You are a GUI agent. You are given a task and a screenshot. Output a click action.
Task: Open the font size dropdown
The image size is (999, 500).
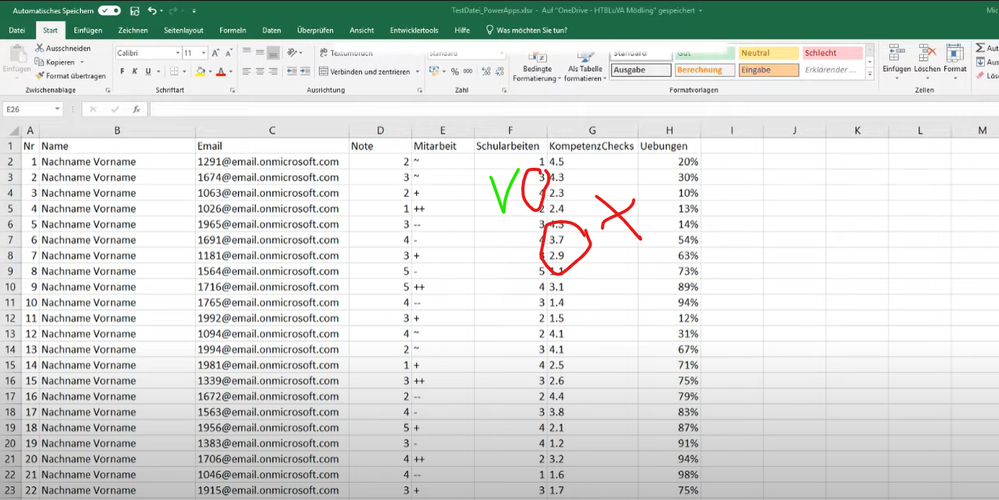pyautogui.click(x=203, y=53)
